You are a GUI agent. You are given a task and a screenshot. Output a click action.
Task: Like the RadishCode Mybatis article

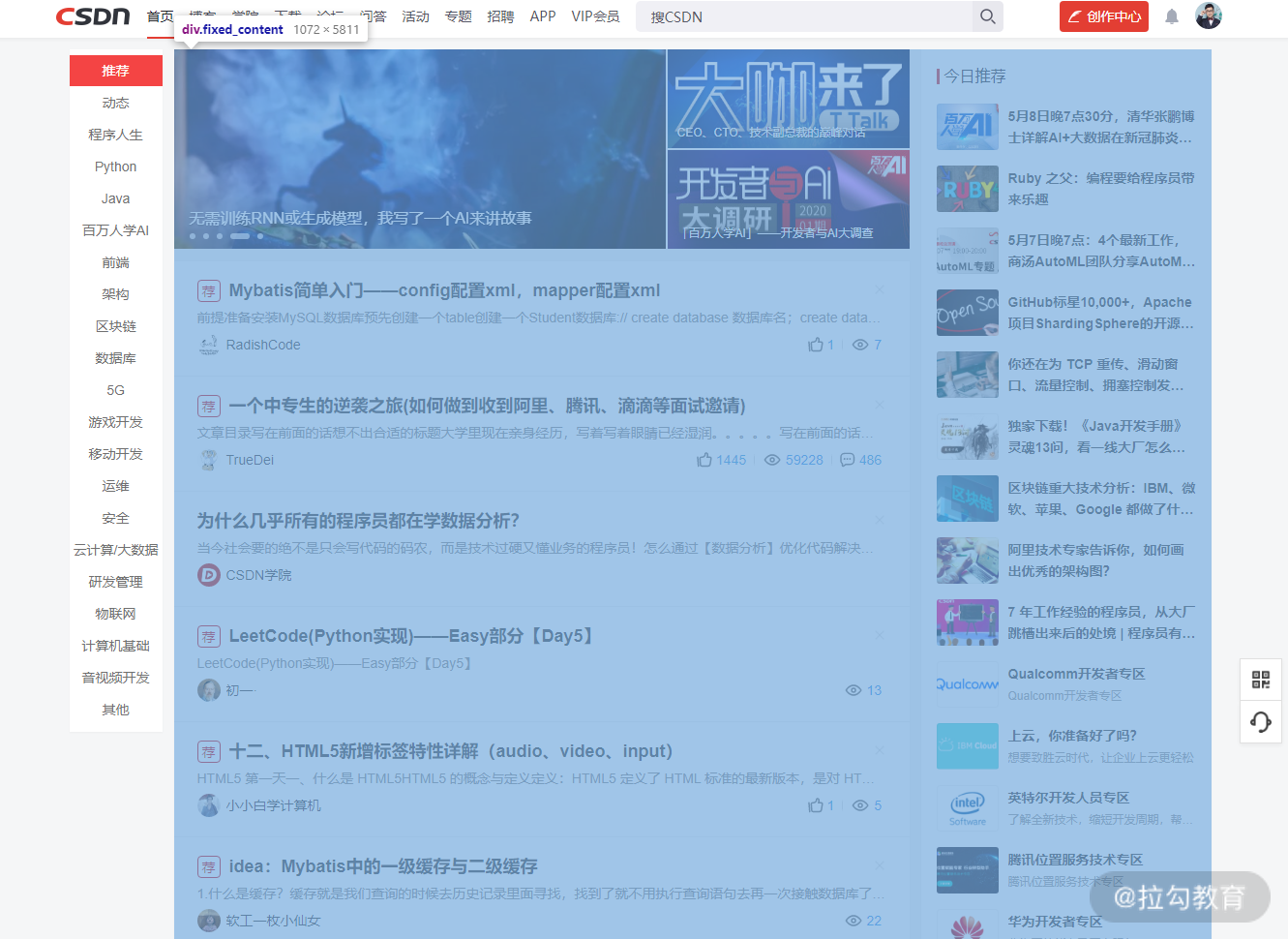(x=816, y=345)
